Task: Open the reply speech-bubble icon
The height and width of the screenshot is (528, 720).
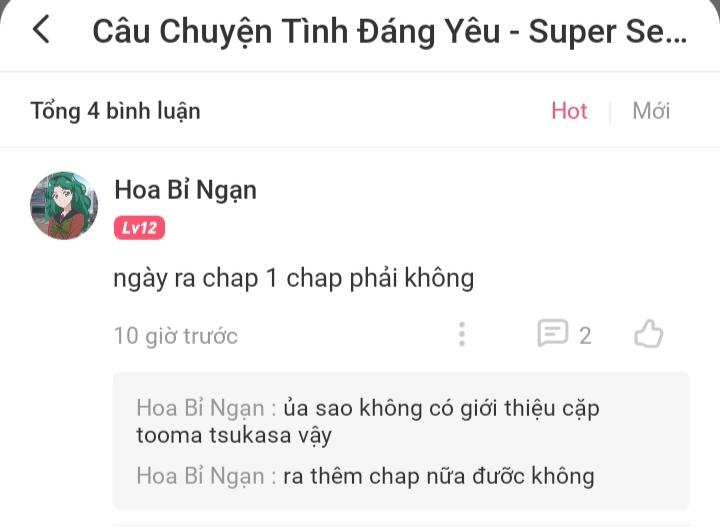Action: (552, 333)
